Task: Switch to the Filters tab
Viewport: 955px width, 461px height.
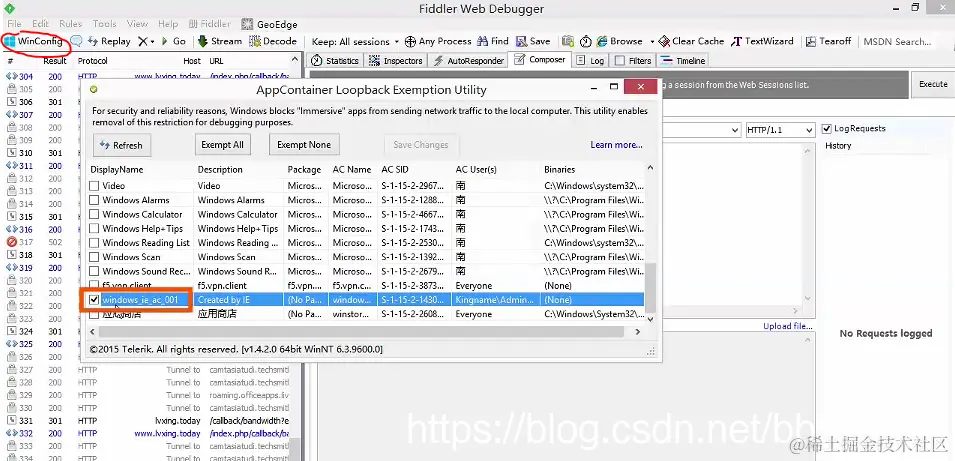Action: pyautogui.click(x=633, y=60)
